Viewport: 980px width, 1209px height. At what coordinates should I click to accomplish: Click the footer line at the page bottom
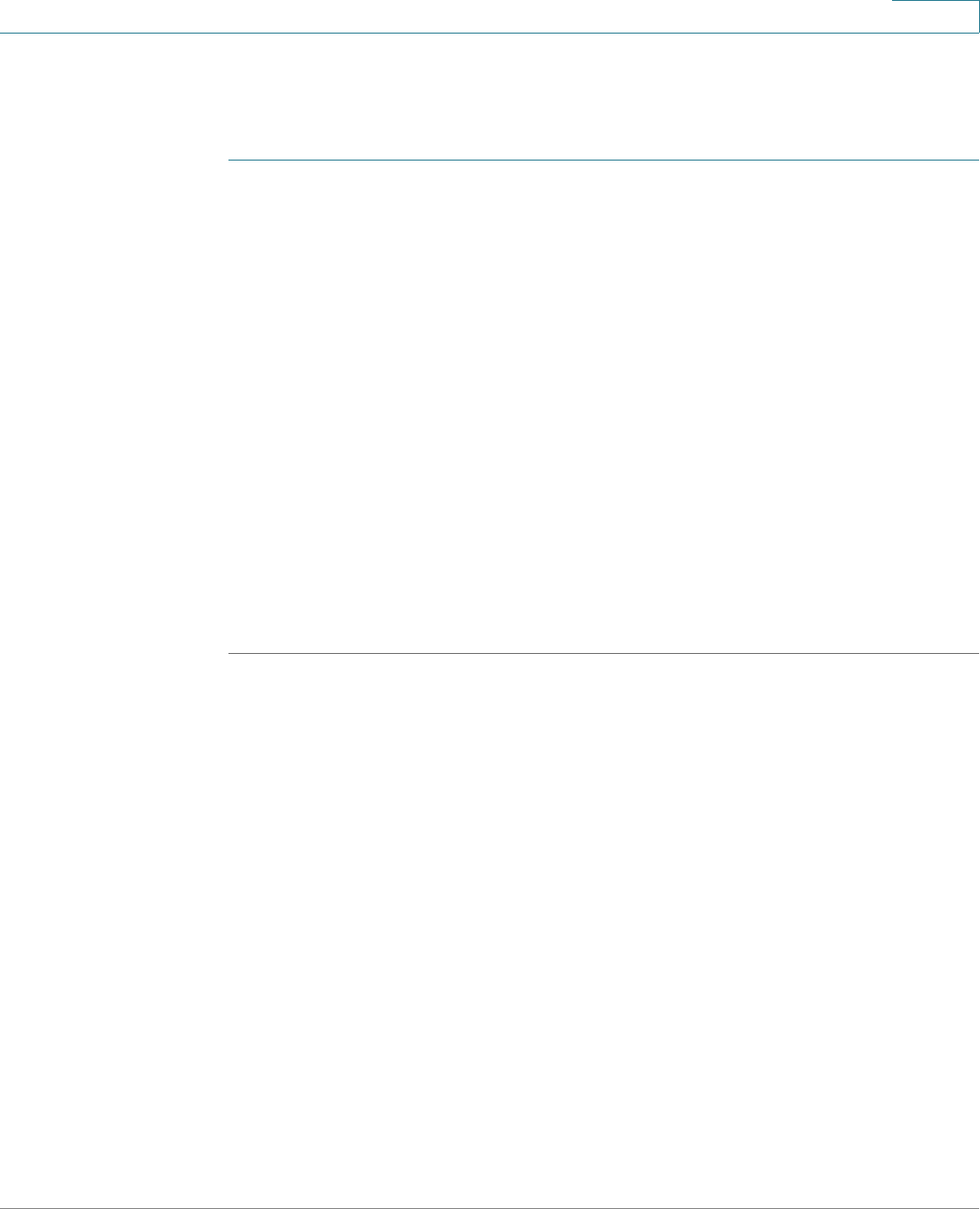click(490, 1208)
